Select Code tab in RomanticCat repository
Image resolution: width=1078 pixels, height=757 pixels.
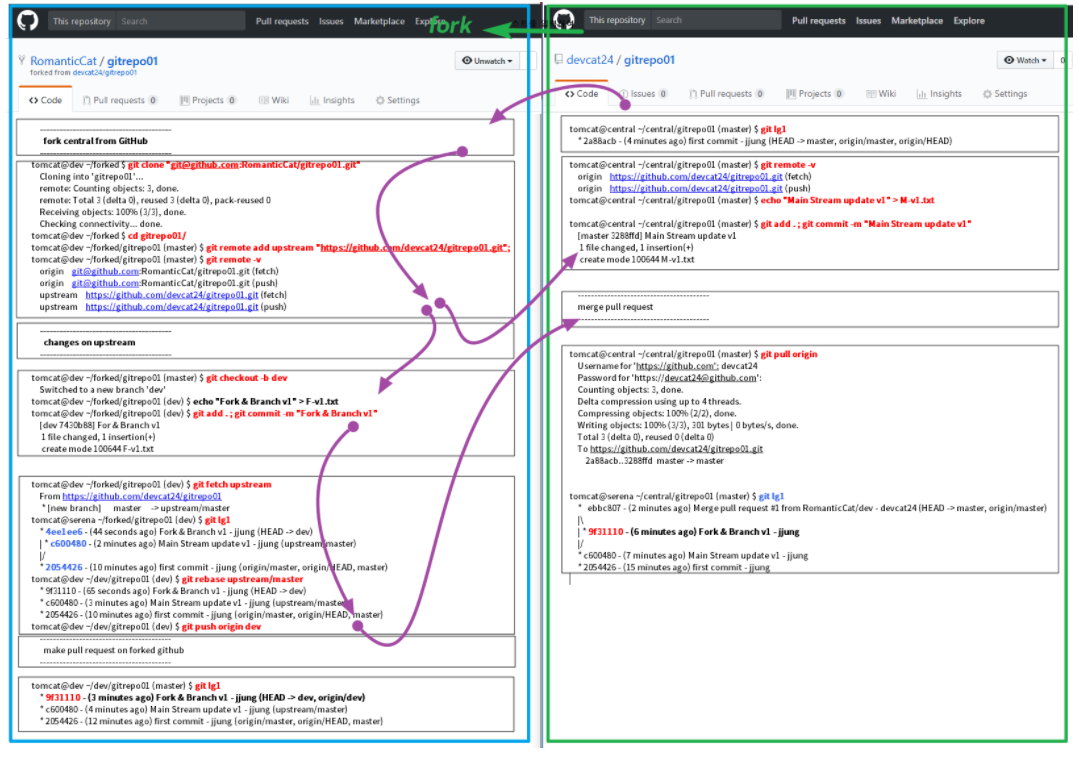pos(45,100)
